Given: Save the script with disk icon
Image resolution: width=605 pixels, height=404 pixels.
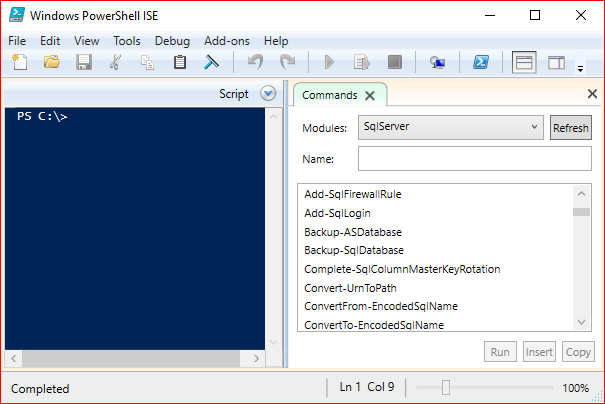Looking at the screenshot, I should tap(84, 62).
